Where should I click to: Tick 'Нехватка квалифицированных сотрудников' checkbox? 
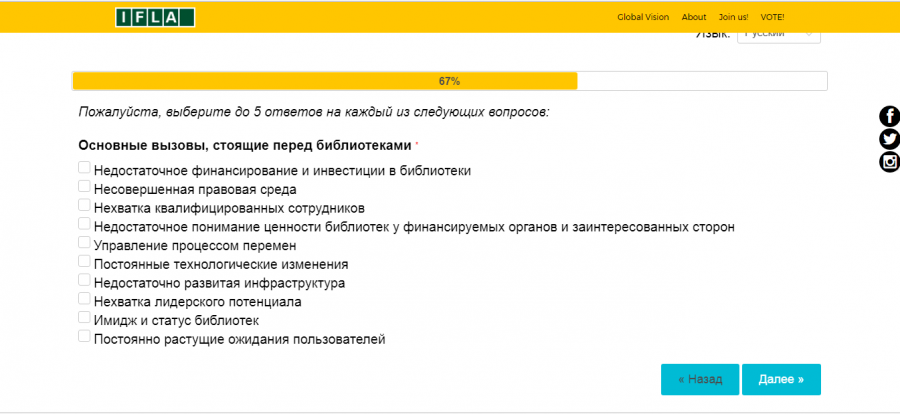pyautogui.click(x=84, y=205)
